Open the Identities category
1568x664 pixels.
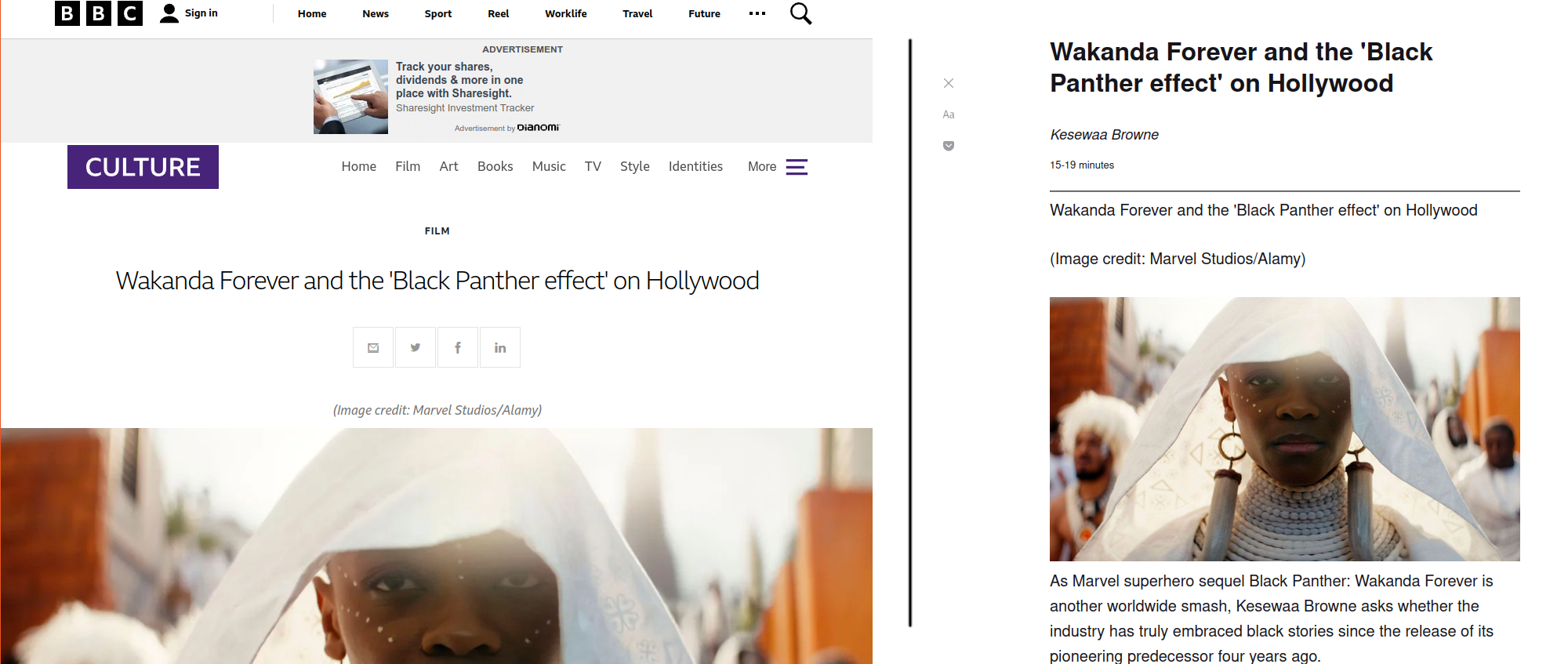point(695,167)
